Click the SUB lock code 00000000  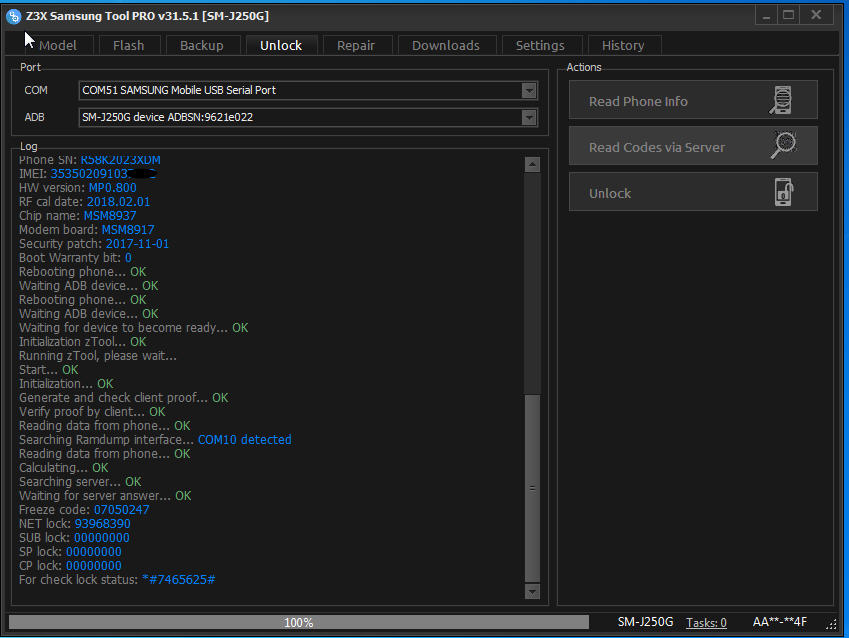[x=102, y=538]
